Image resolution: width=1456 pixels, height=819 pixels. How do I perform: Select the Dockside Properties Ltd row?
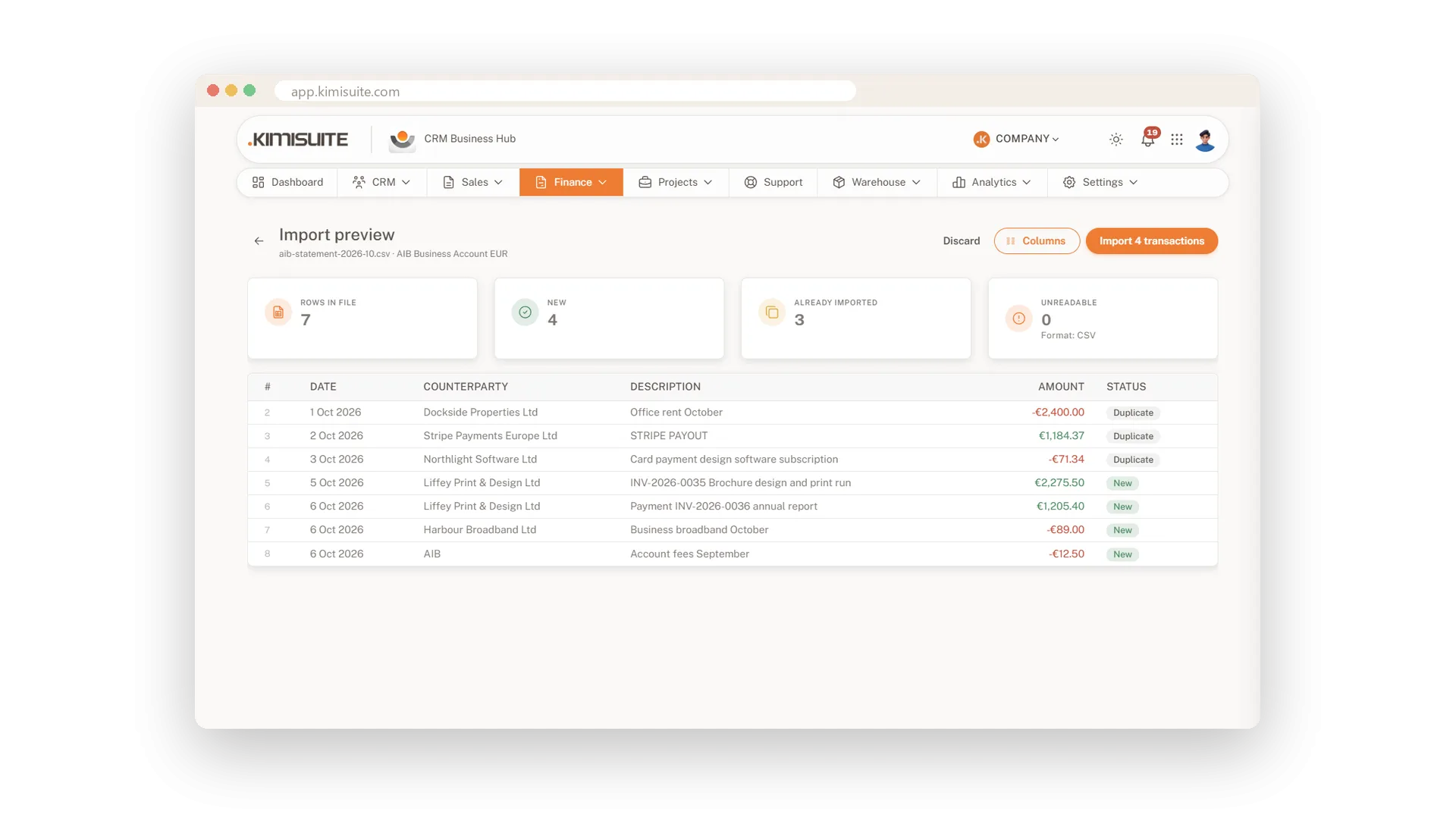pos(733,413)
